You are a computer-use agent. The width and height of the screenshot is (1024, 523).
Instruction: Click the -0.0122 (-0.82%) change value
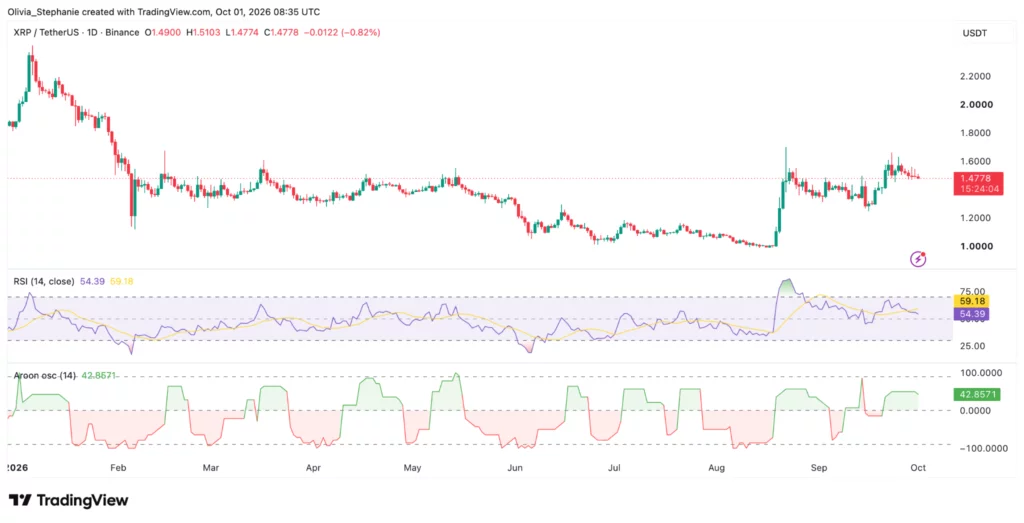pyautogui.click(x=342, y=32)
